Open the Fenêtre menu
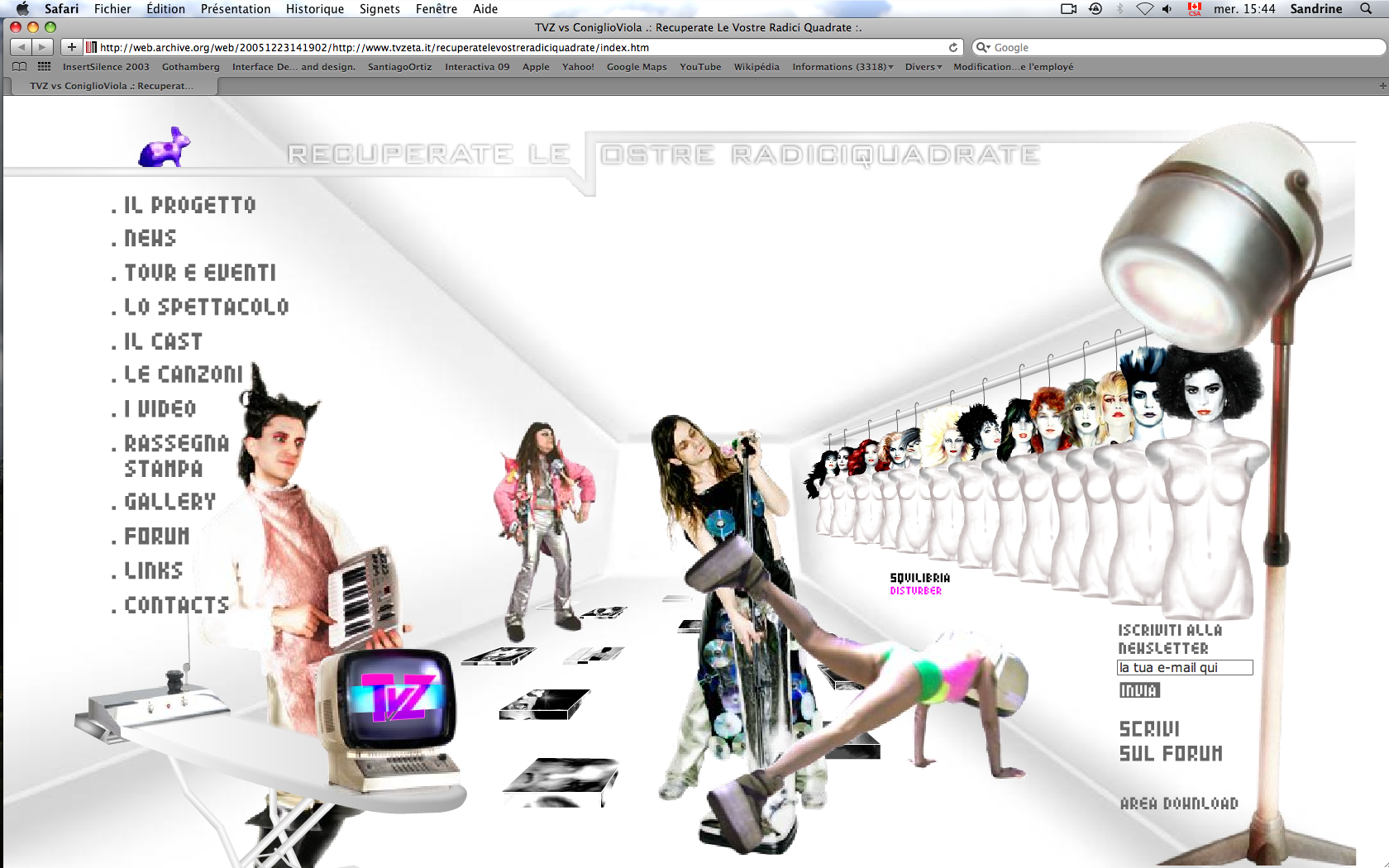This screenshot has width=1389, height=868. [x=437, y=8]
